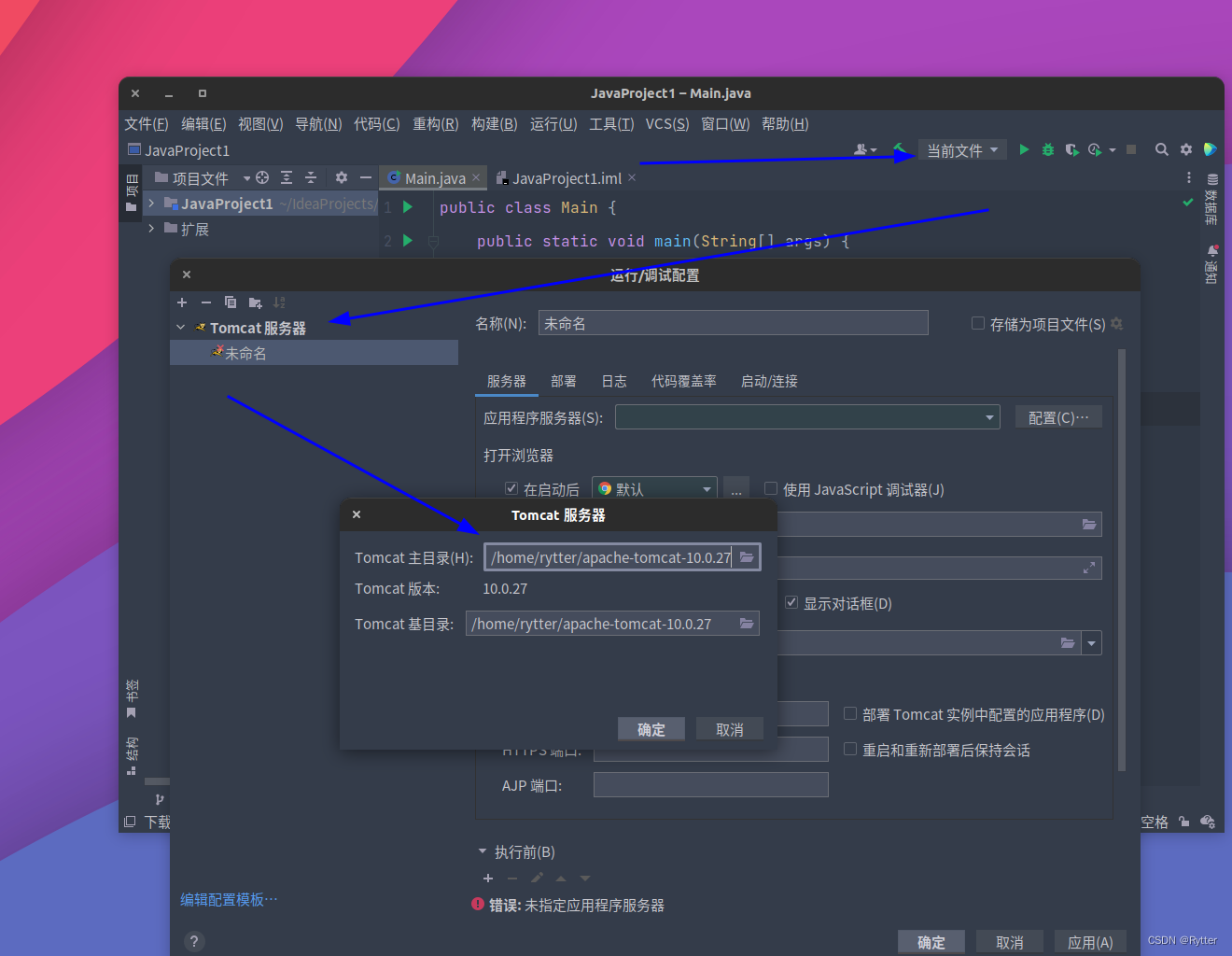Toggle 'Store as project file' checkbox
This screenshot has height=956, width=1232.
[x=978, y=323]
